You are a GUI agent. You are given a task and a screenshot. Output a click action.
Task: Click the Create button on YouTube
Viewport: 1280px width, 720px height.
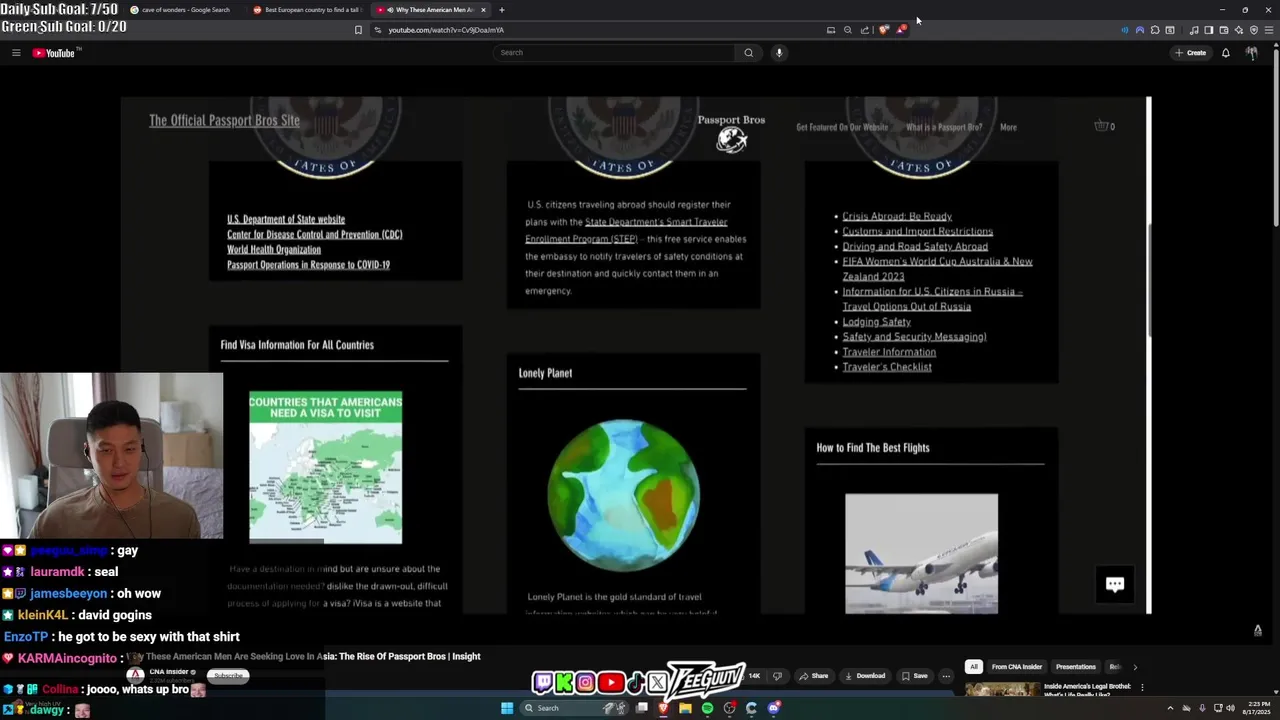pos(1191,53)
